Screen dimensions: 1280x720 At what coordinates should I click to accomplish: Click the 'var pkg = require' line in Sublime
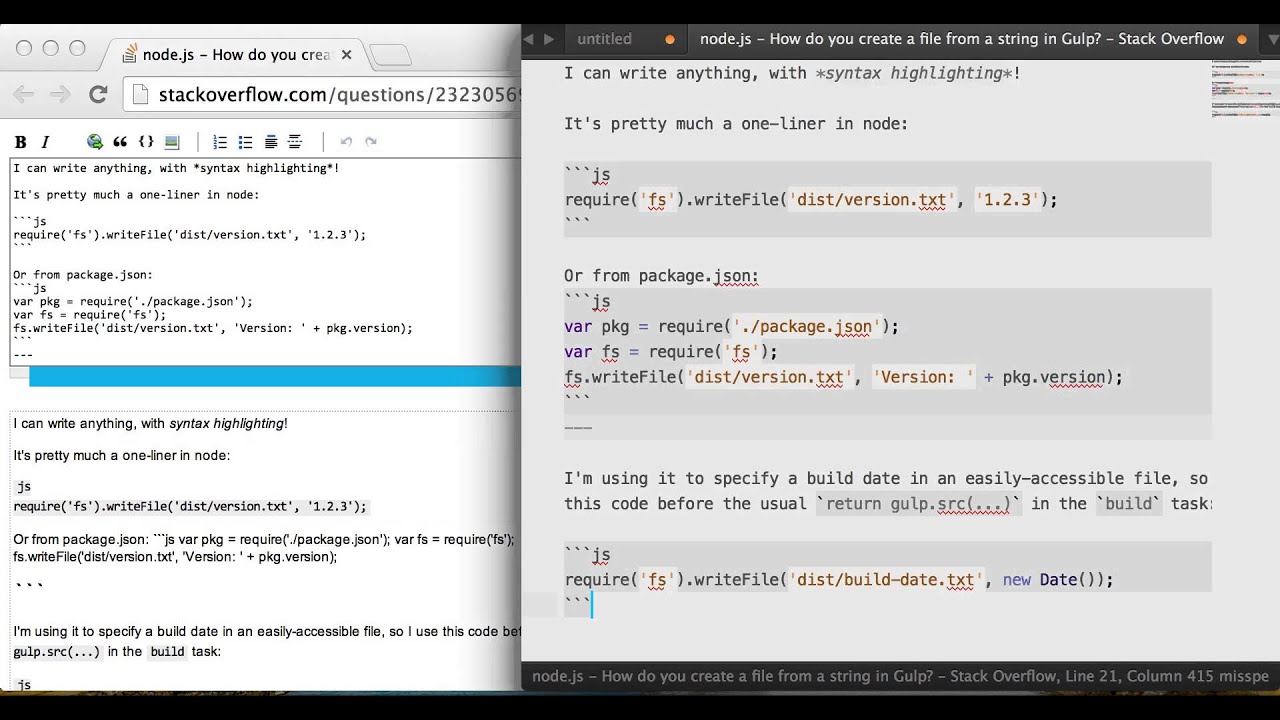tap(731, 327)
